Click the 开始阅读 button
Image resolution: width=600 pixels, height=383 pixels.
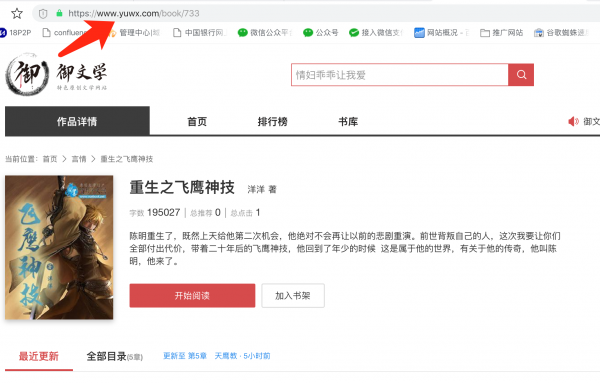pyautogui.click(x=192, y=295)
